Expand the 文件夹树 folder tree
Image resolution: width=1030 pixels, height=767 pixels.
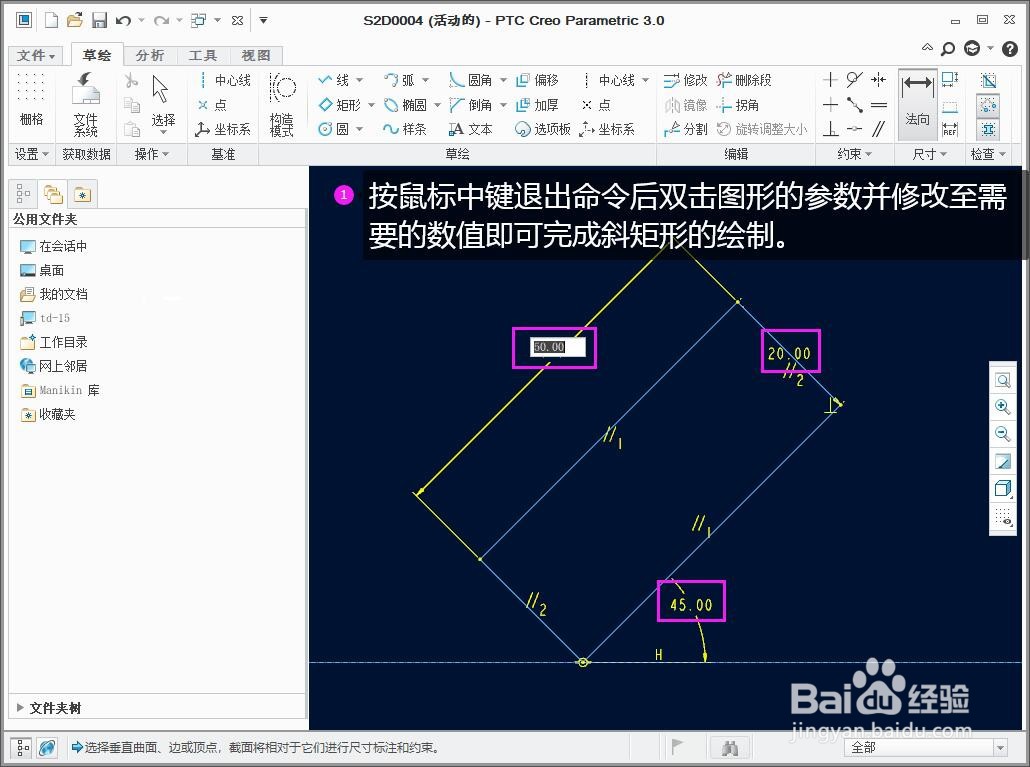tap(20, 708)
